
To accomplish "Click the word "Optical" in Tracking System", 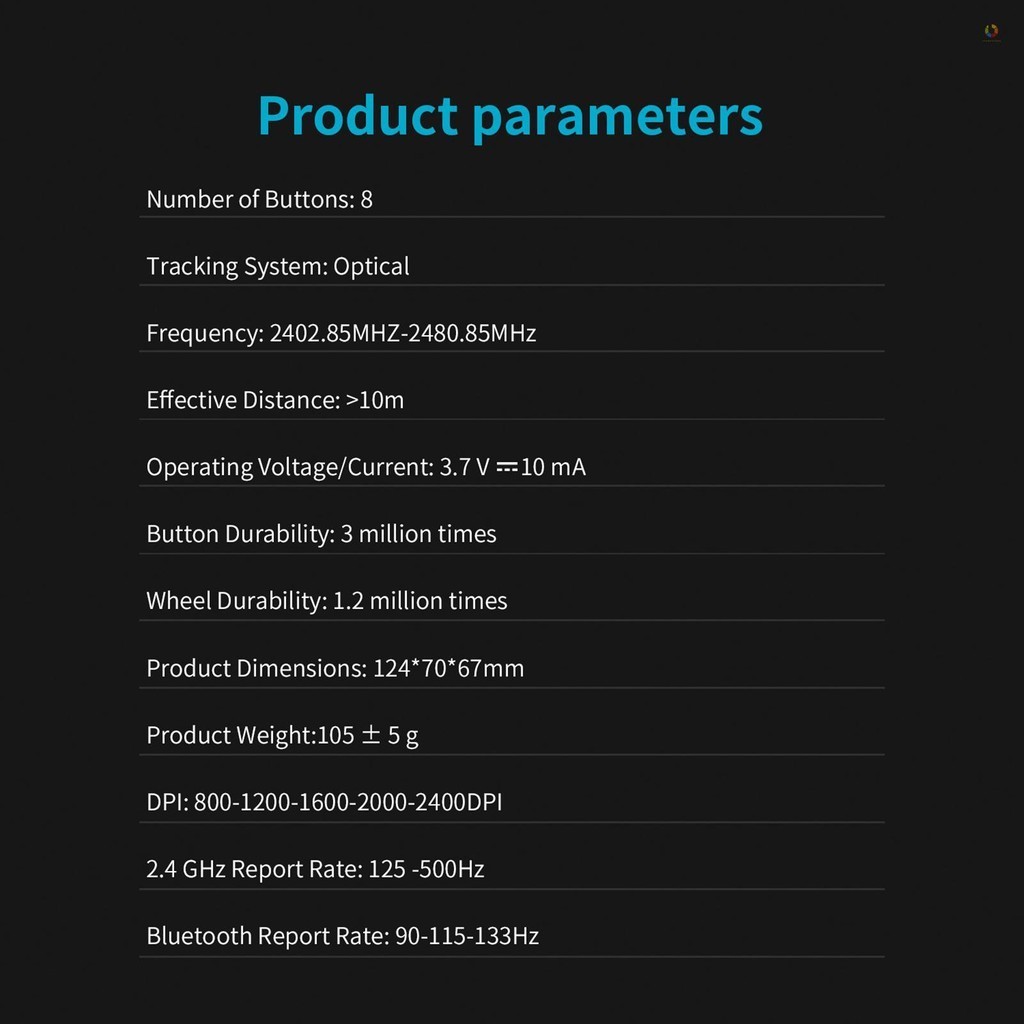I will [x=371, y=266].
